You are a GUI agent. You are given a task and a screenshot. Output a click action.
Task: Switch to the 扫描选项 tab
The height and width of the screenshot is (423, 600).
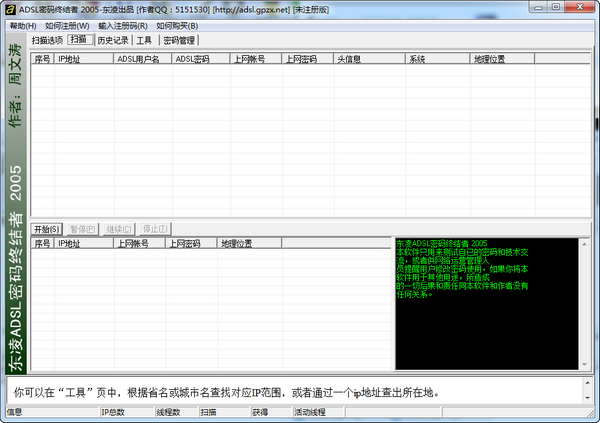[x=47, y=40]
